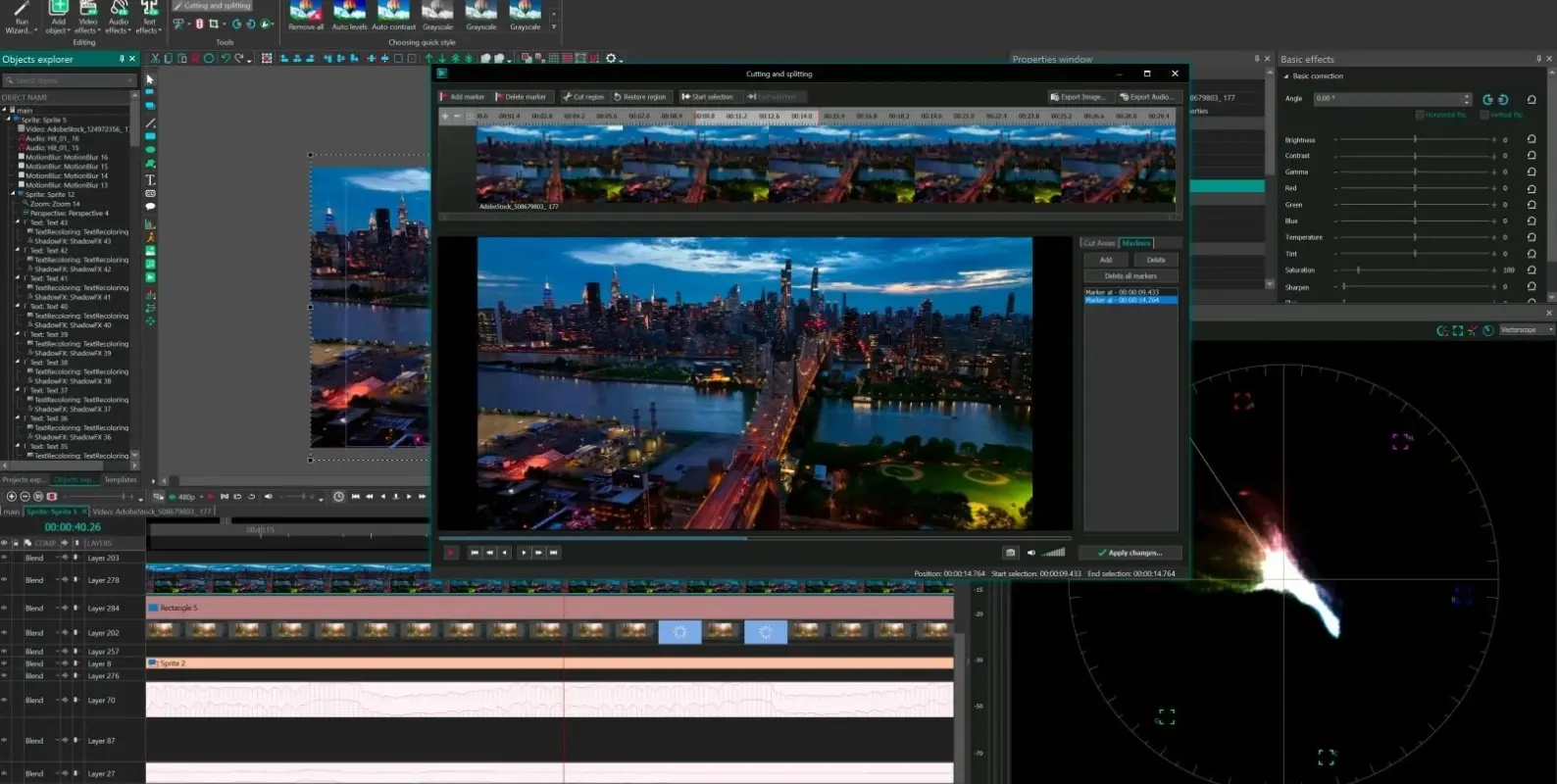Toggle visibility of Layer 70
The image size is (1557, 784).
(x=5, y=701)
